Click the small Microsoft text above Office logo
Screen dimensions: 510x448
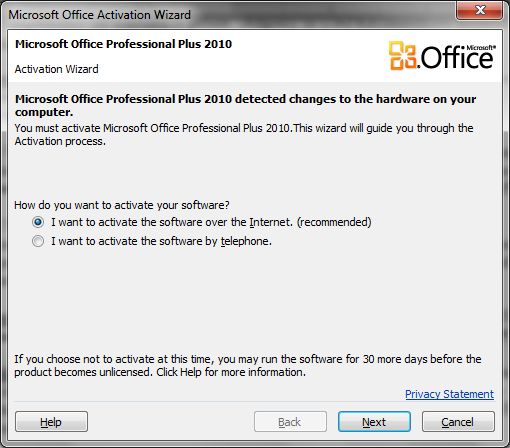(x=480, y=48)
